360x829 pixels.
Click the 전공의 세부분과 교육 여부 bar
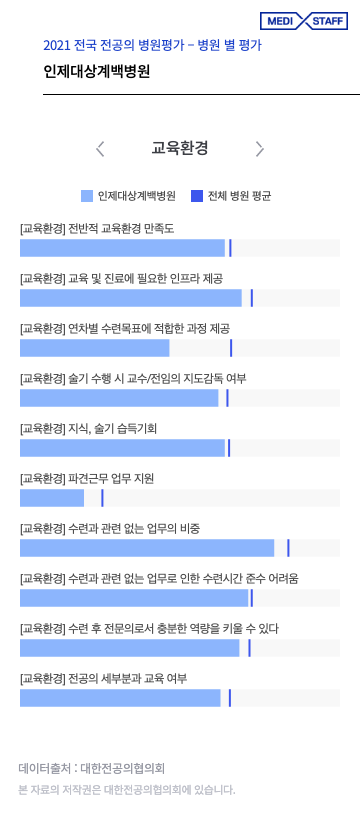180,698
